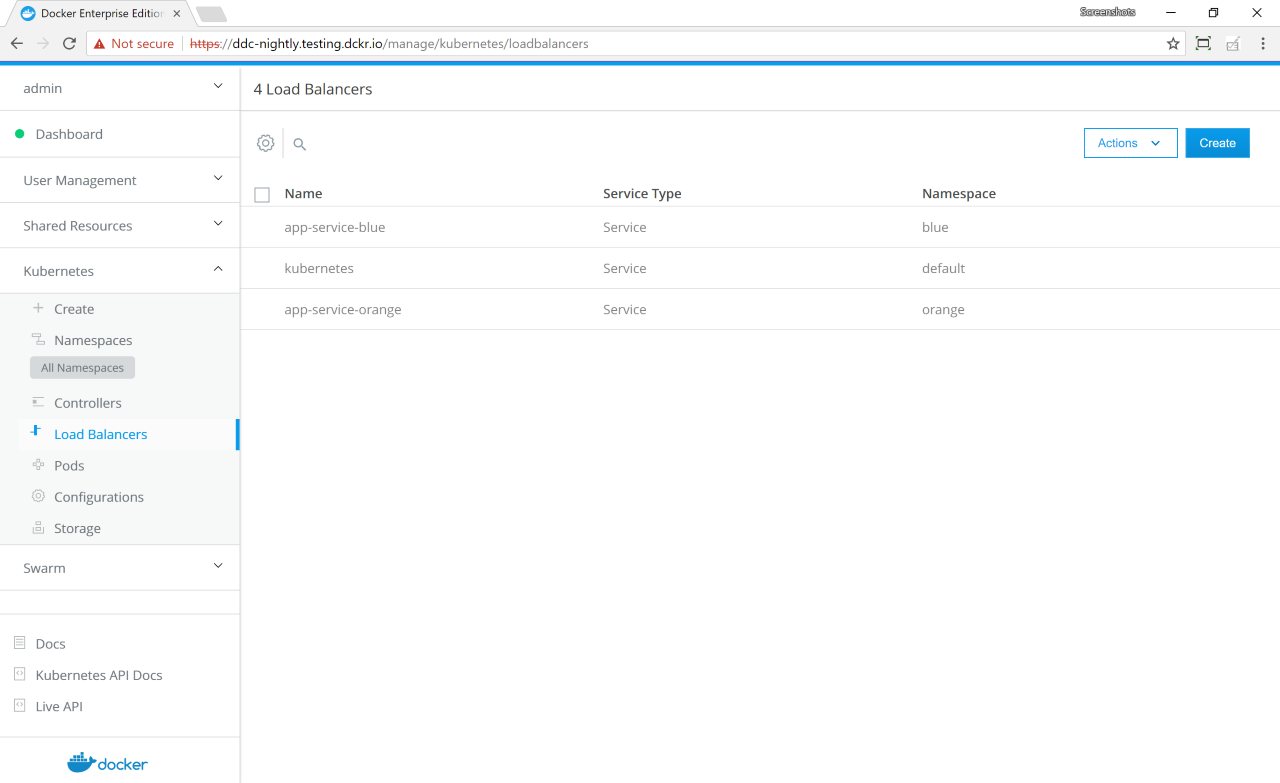Tick the select-all checkbox in table header
Viewport: 1280px width, 783px height.
click(x=262, y=194)
